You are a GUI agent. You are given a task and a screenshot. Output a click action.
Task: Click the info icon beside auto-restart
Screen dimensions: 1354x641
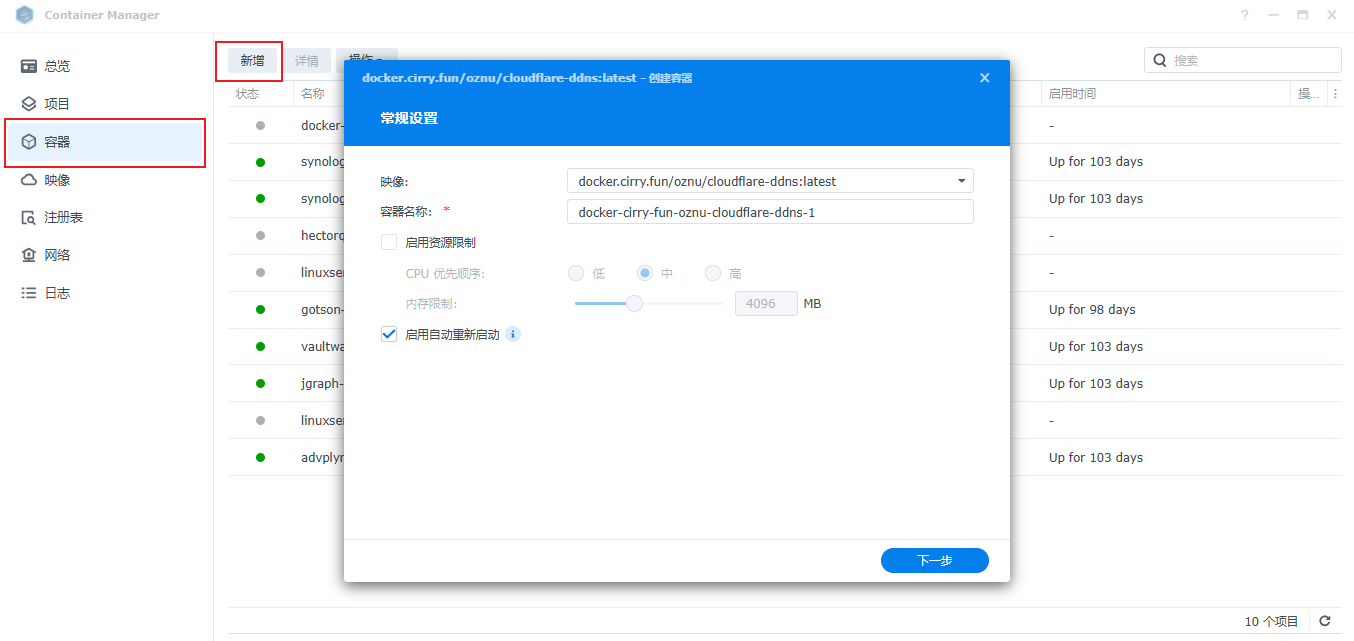513,335
